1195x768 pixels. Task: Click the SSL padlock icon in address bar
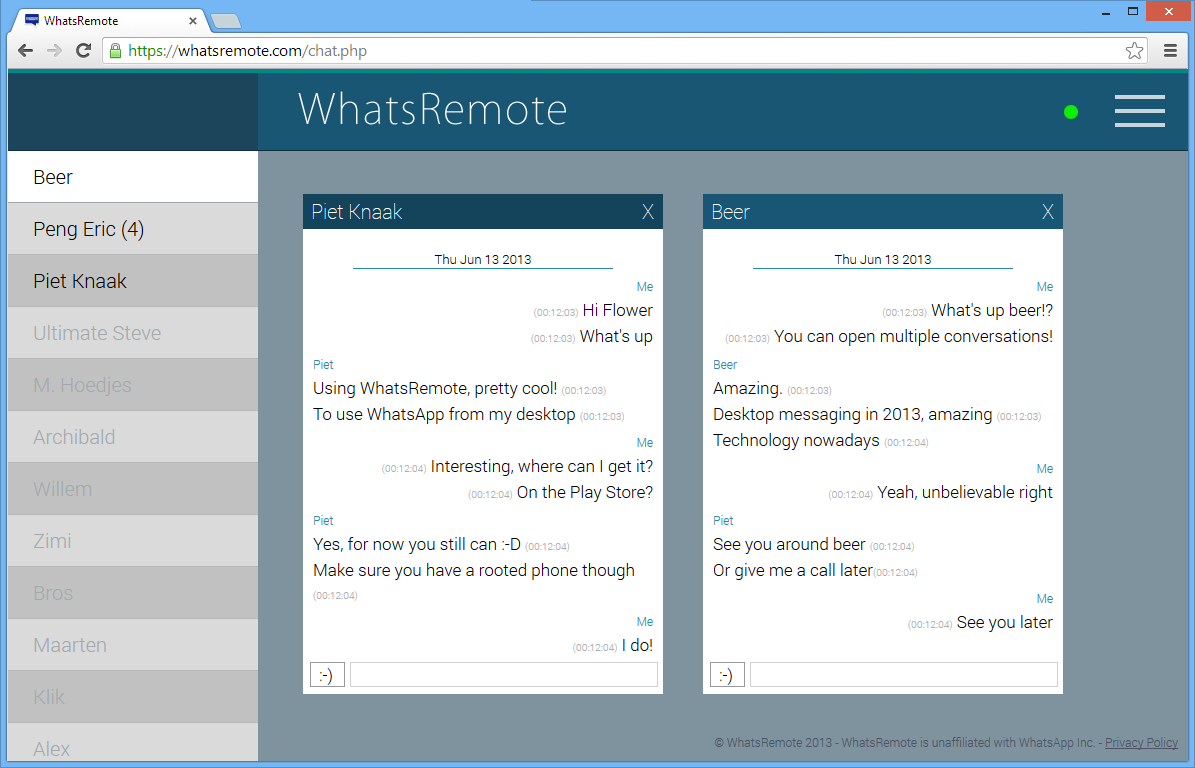[x=115, y=50]
